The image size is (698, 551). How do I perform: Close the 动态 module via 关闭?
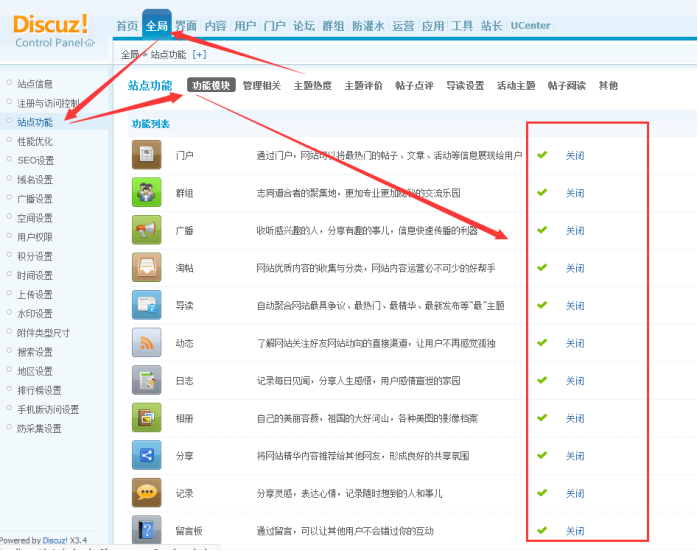pyautogui.click(x=575, y=344)
